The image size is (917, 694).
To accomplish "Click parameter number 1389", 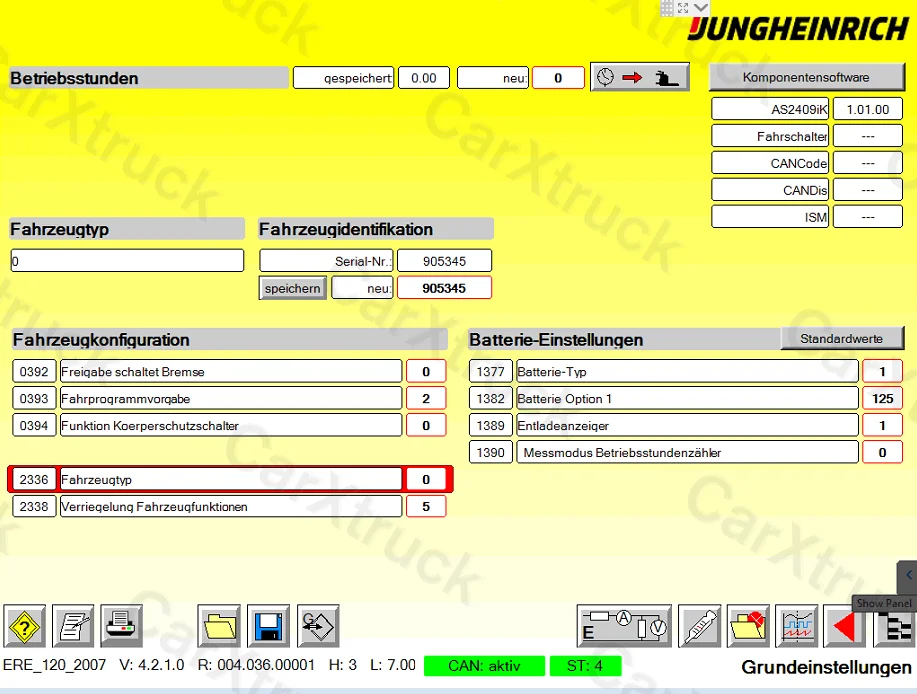I will (491, 425).
